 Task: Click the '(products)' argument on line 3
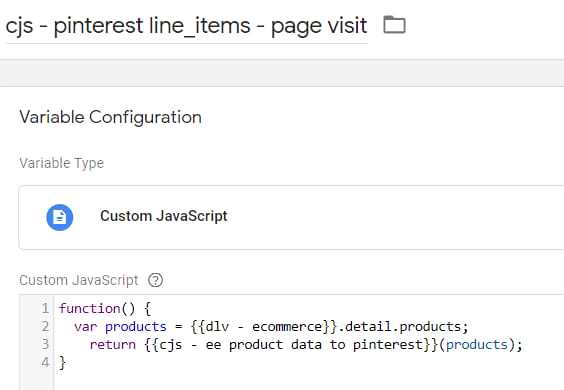(x=476, y=345)
